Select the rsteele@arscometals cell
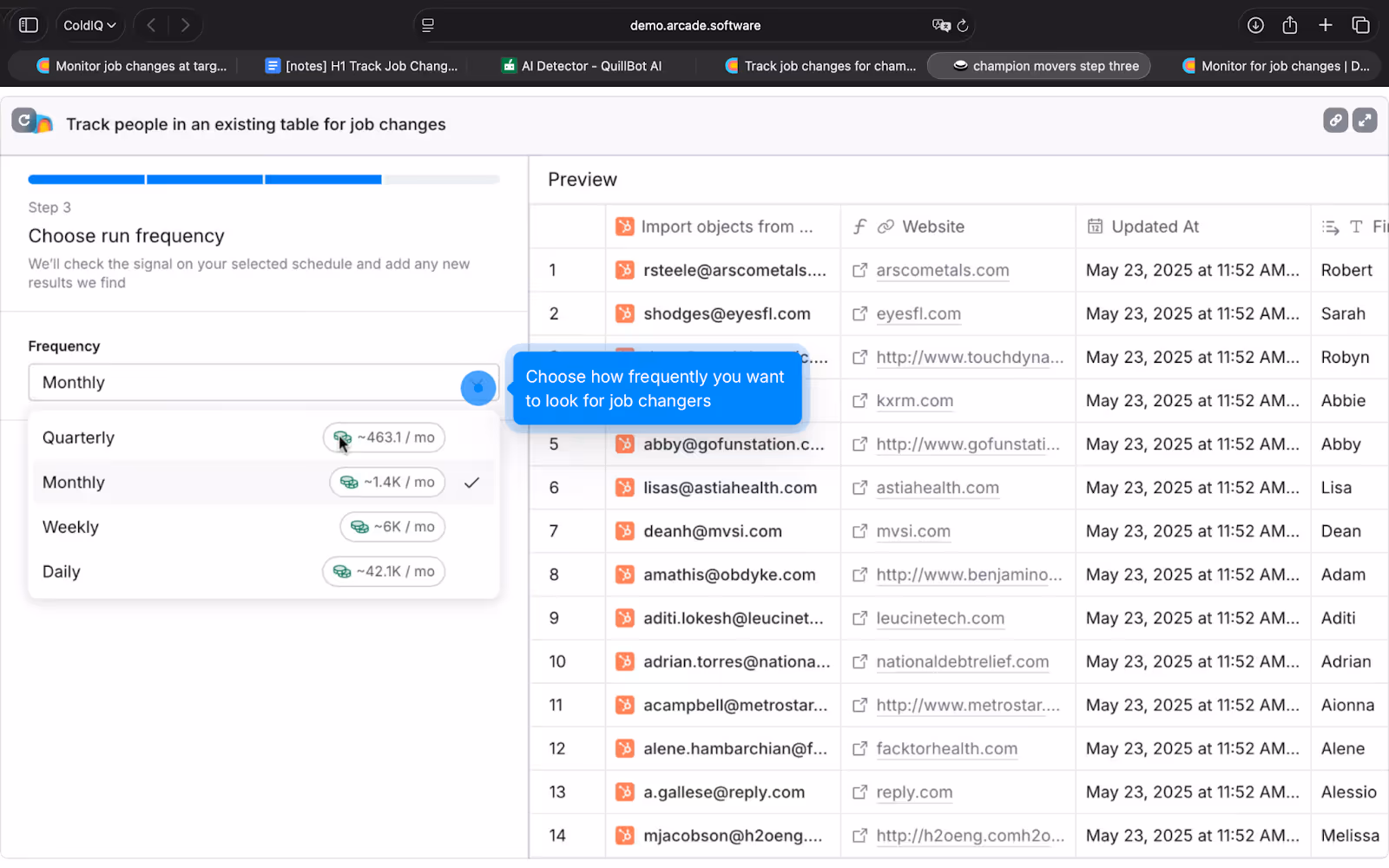 723,271
